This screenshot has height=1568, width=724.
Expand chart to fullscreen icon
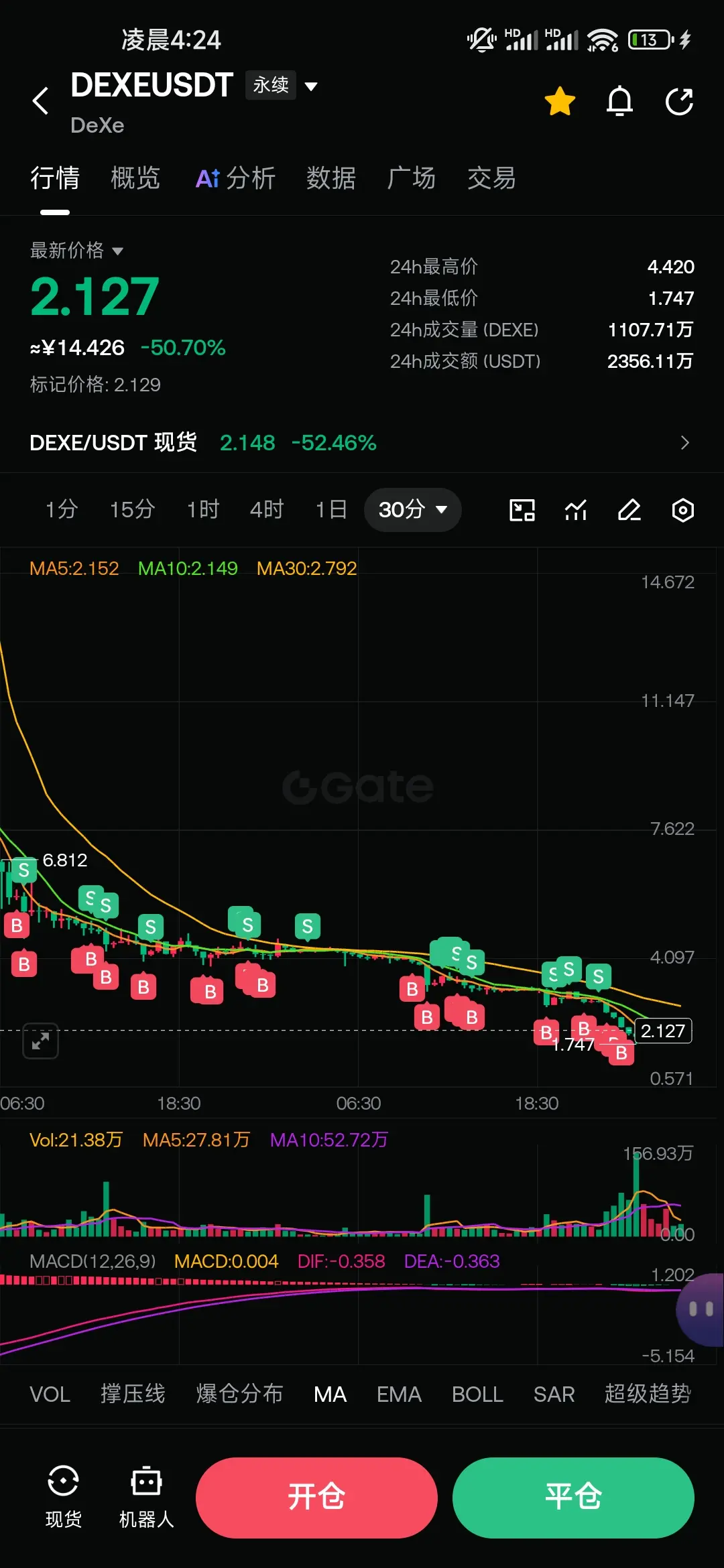click(x=40, y=1041)
